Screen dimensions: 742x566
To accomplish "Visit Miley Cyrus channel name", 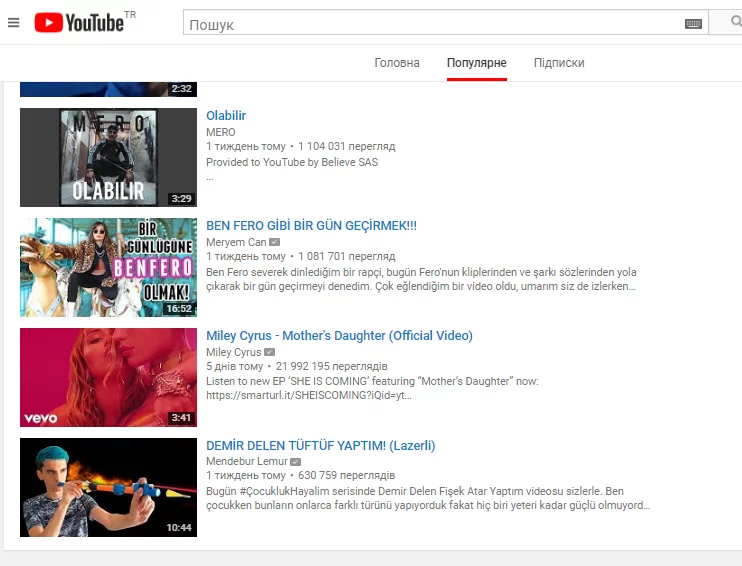I will coord(234,352).
